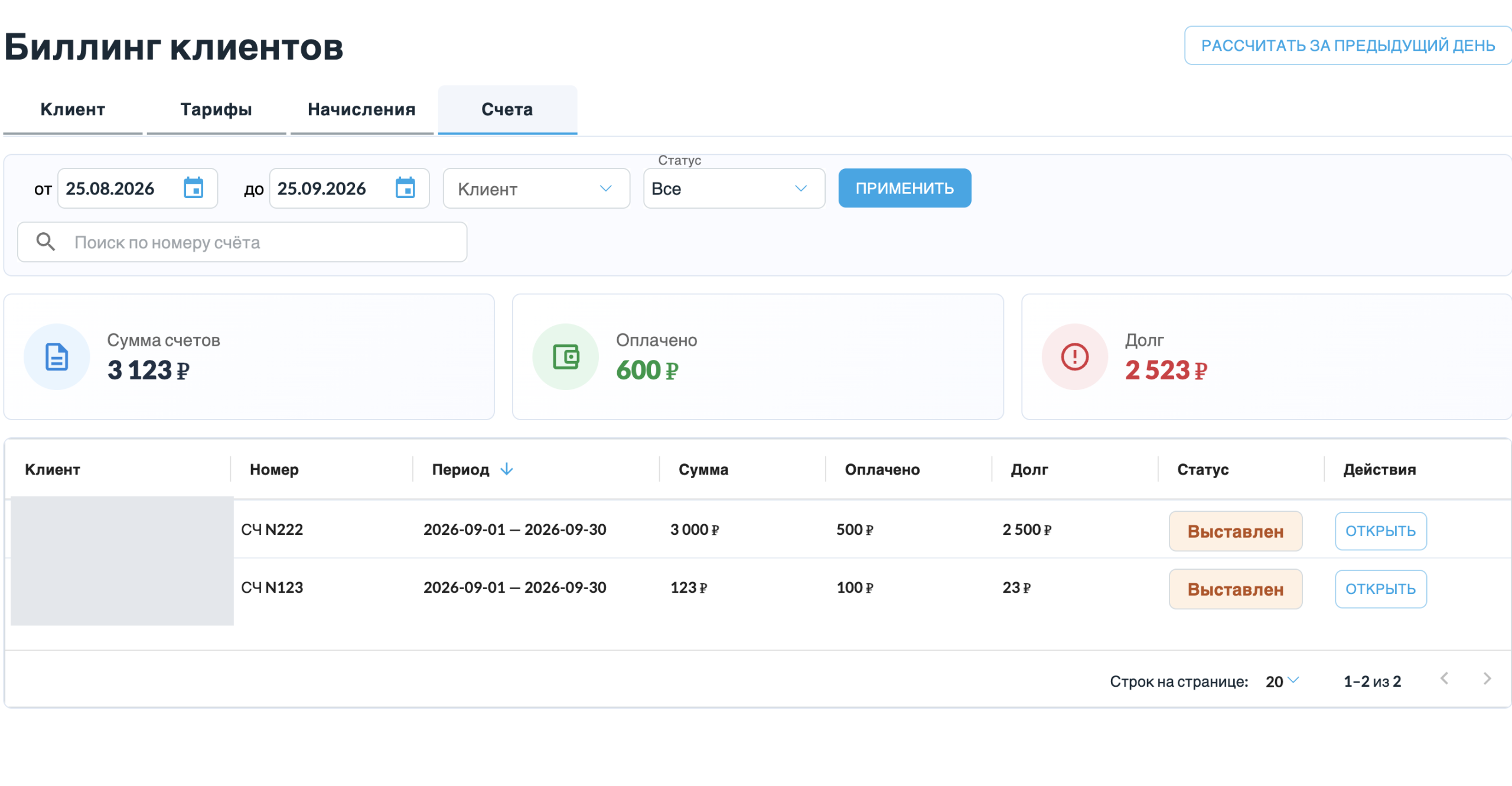The image size is (1512, 786).
Task: Toggle Период column sort arrow
Action: coord(507,469)
